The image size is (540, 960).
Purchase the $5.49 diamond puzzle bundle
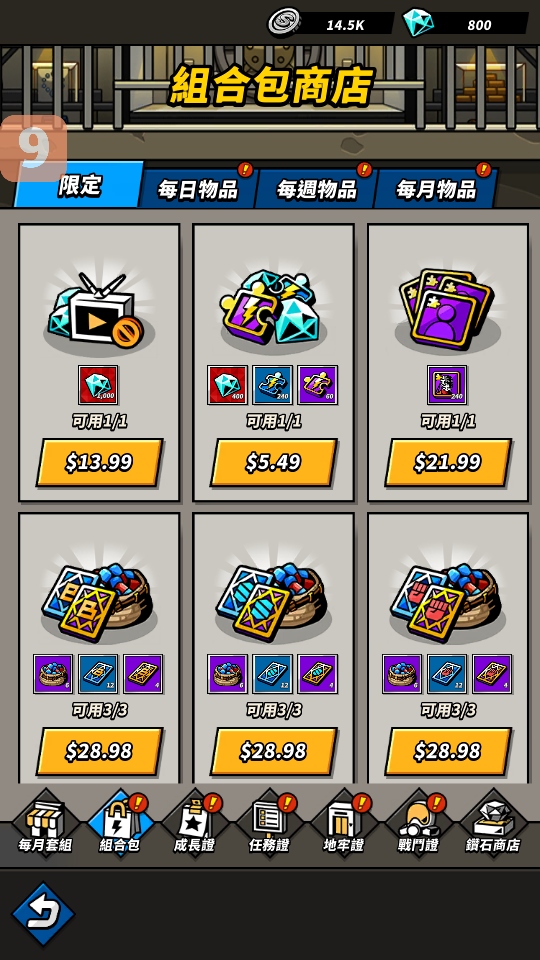(273, 462)
